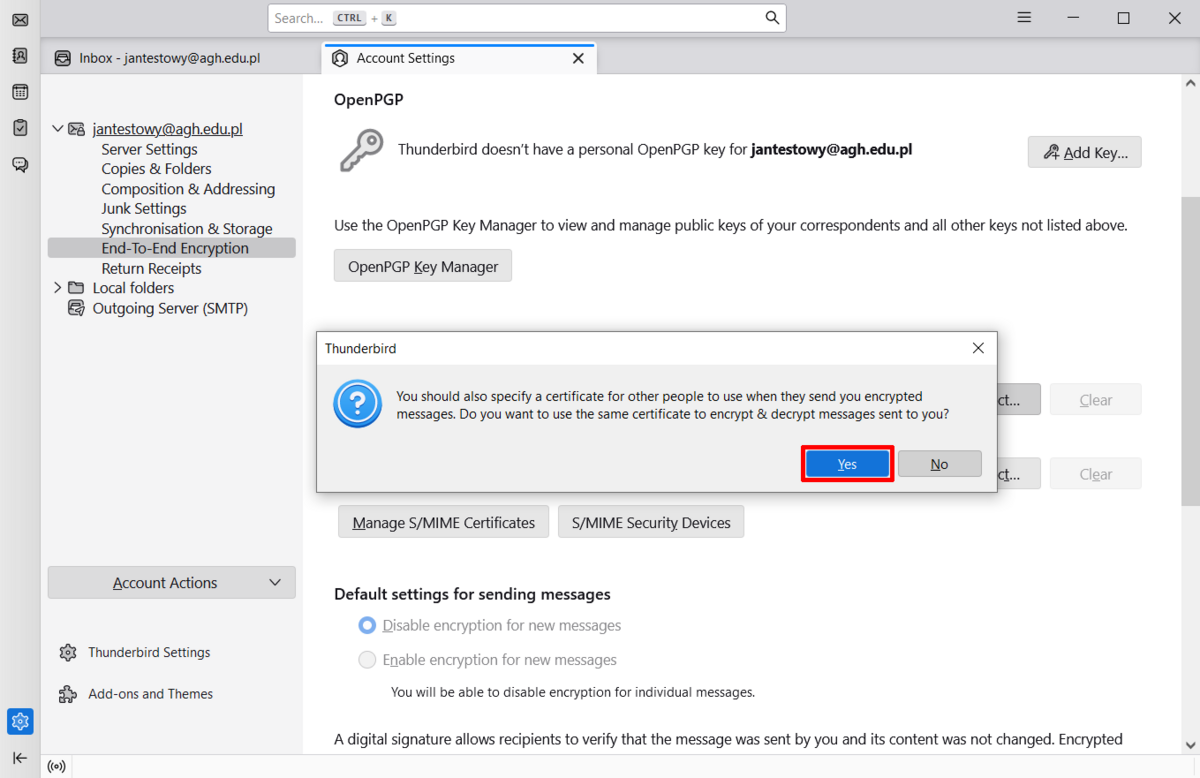
Task: Open the Thunderbird app menu hamburger
Action: coord(1024,18)
